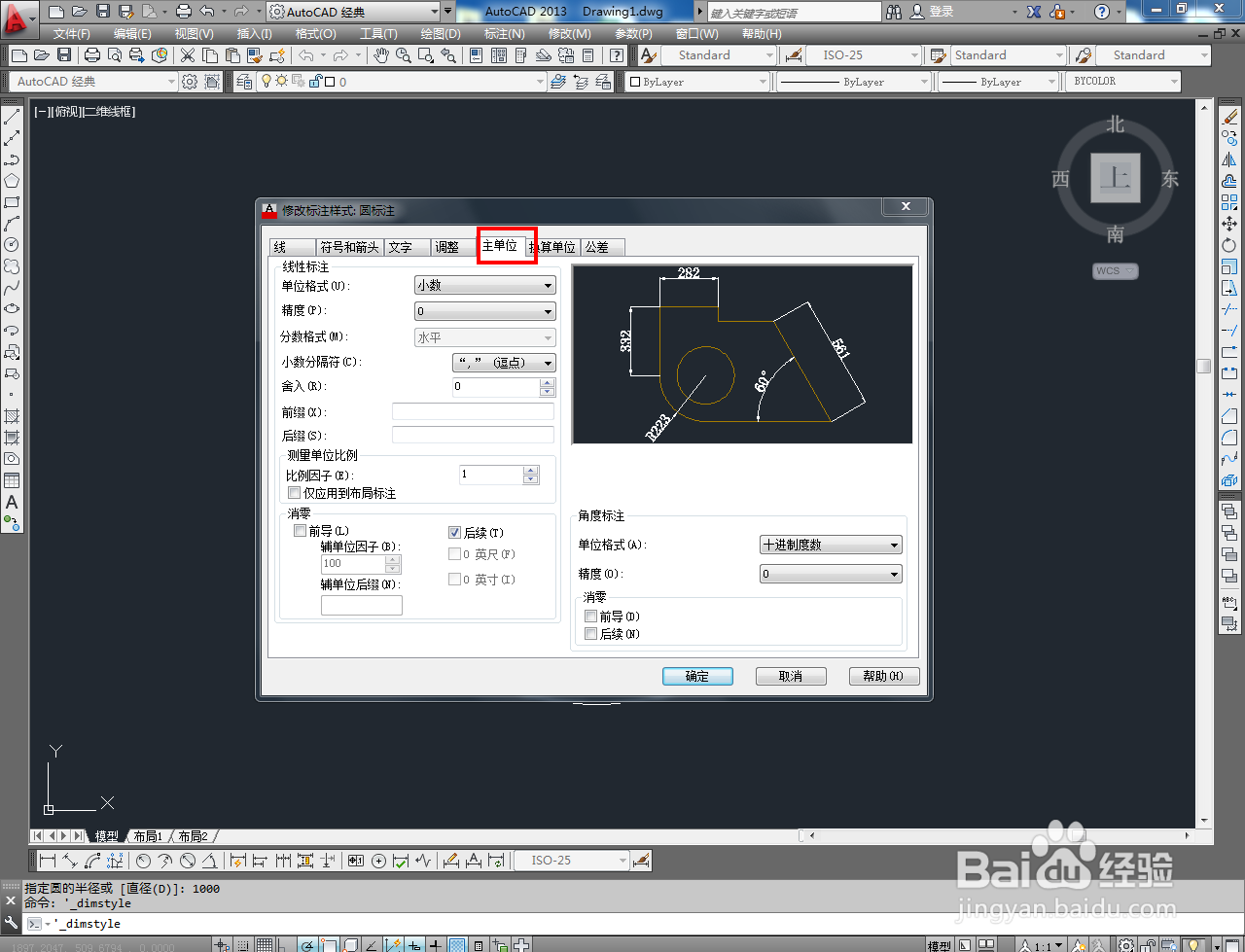Select the Hatch tool
Viewport: 1245px width, 952px height.
(12, 416)
